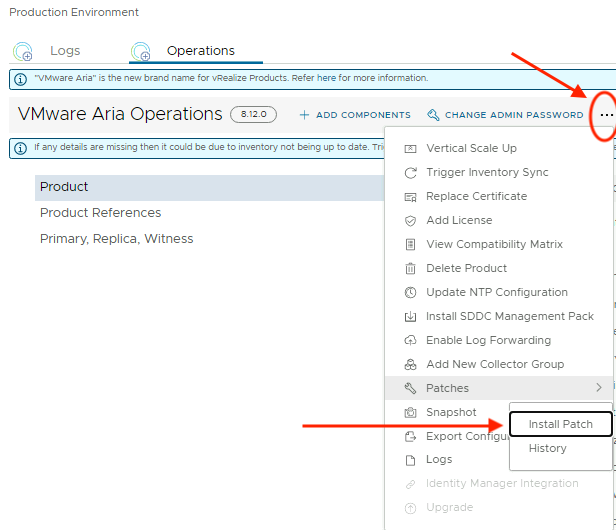616x530 pixels.
Task: Follow the 'here' link in brand banner
Action: coord(326,78)
